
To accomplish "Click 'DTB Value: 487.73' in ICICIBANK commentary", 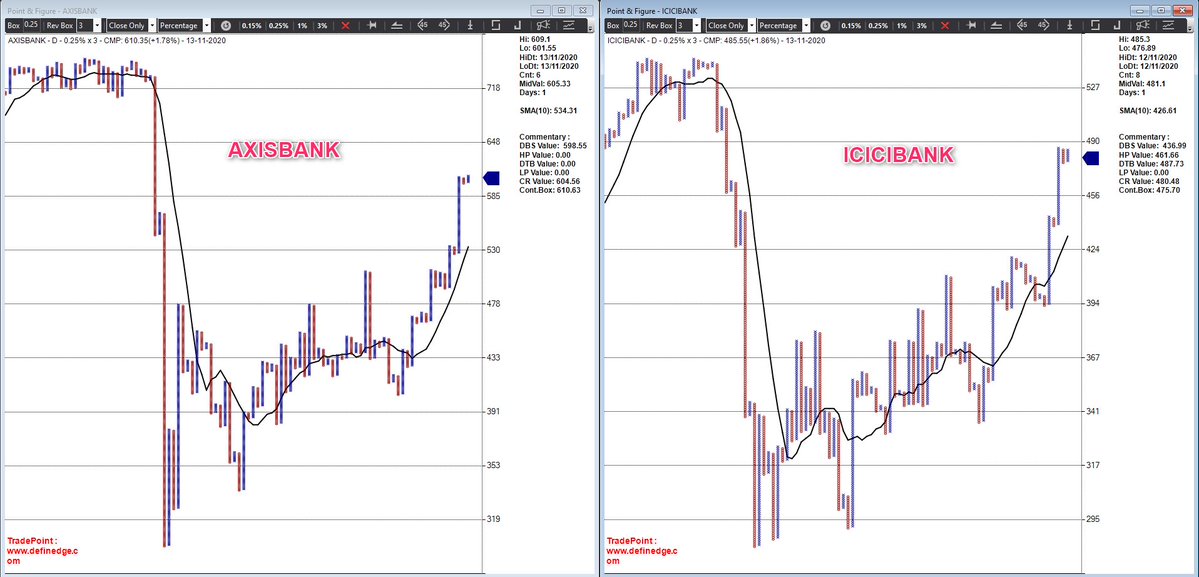I will click(x=1152, y=164).
